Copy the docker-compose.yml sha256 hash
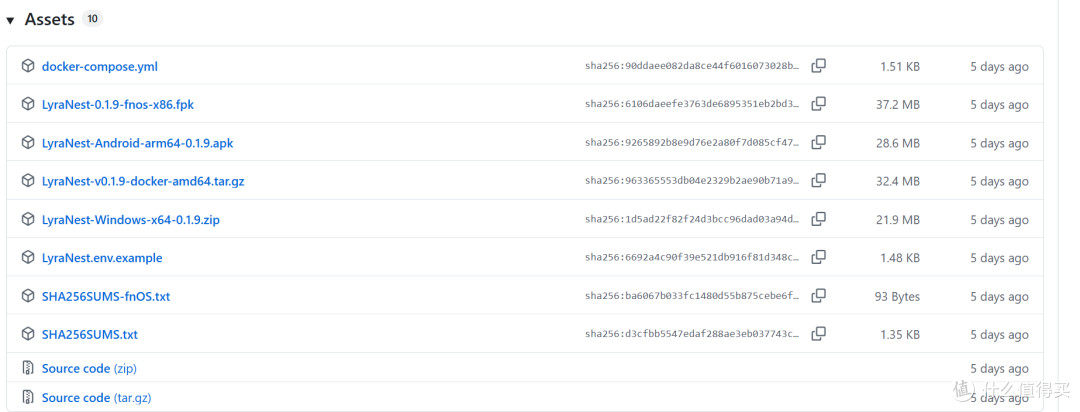Viewport: 1080px width, 412px height. pyautogui.click(x=818, y=66)
